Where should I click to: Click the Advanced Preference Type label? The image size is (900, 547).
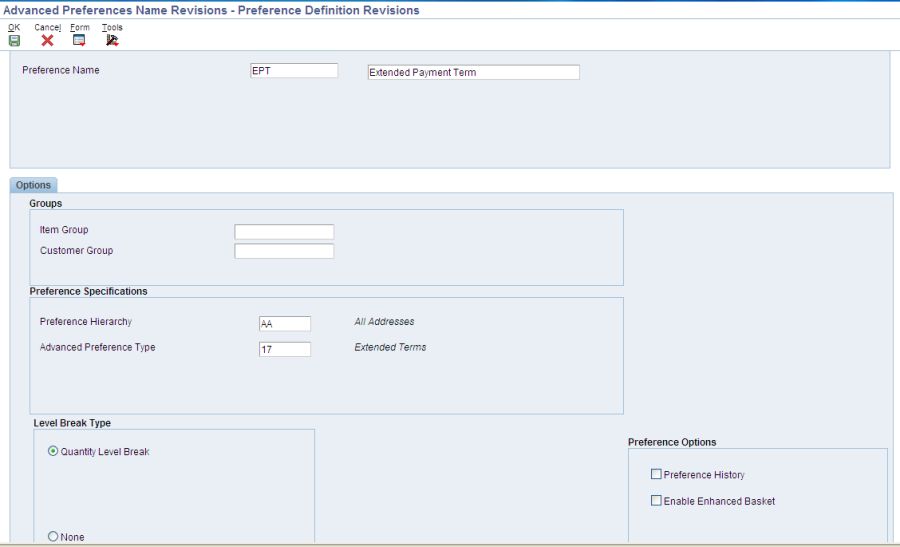[98, 347]
